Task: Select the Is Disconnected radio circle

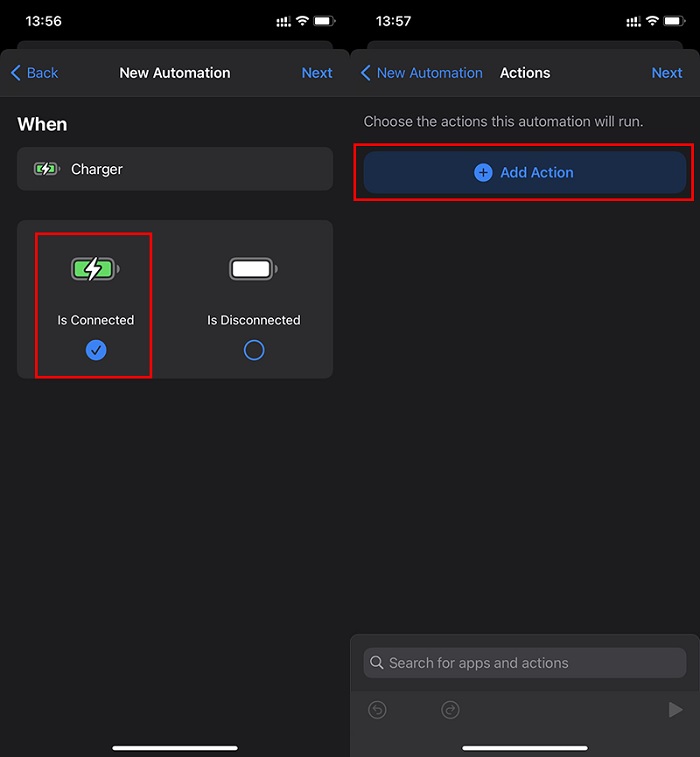Action: pos(254,350)
